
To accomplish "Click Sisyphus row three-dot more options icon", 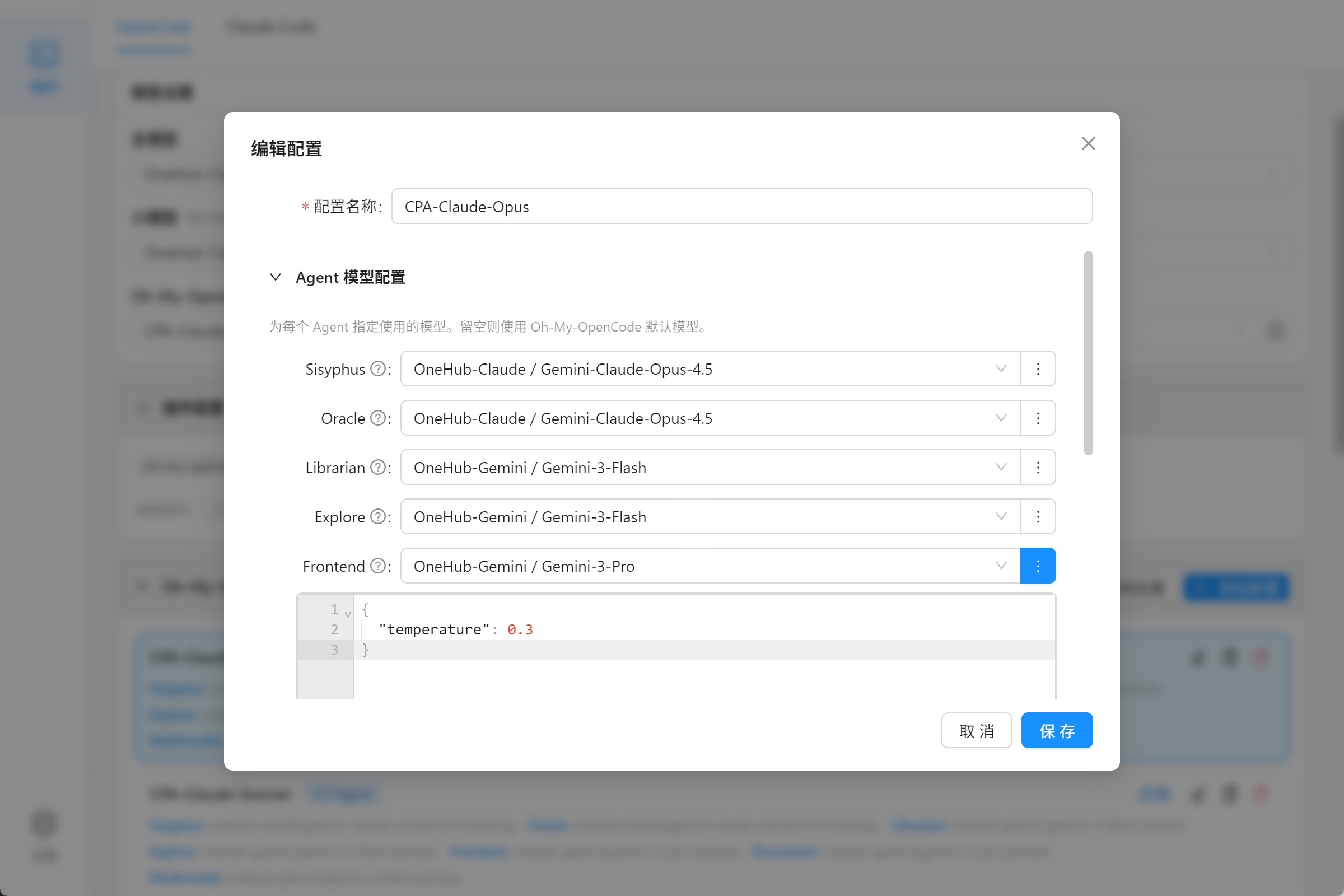I will tap(1038, 369).
